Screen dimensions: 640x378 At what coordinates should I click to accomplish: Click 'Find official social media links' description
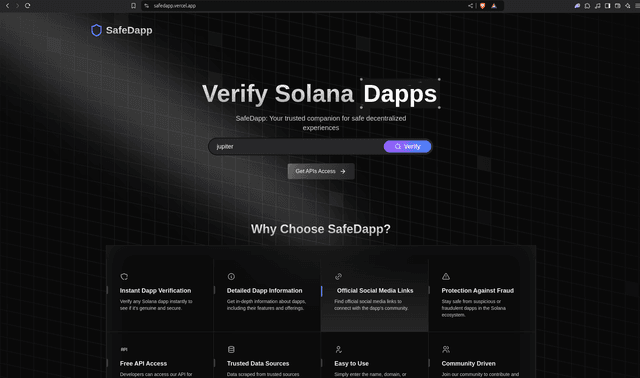pyautogui.click(x=371, y=305)
